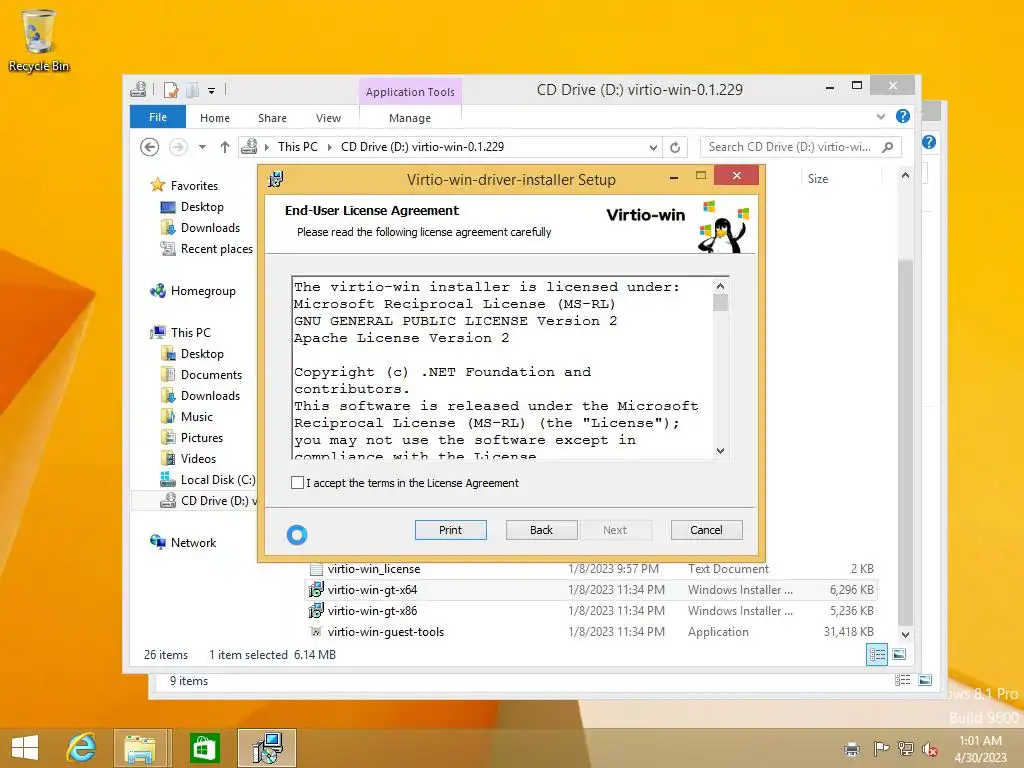Select the virtio-win-gt-x86 installer file
1024x768 pixels.
[372, 611]
